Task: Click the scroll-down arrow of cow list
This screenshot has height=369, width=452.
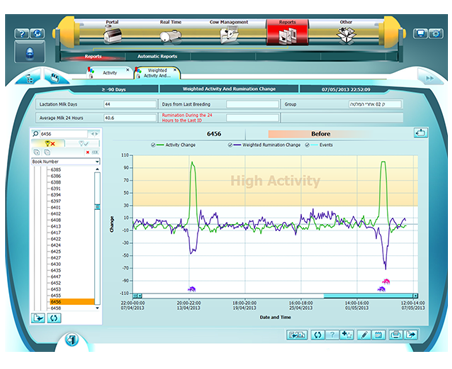Action: tap(97, 308)
